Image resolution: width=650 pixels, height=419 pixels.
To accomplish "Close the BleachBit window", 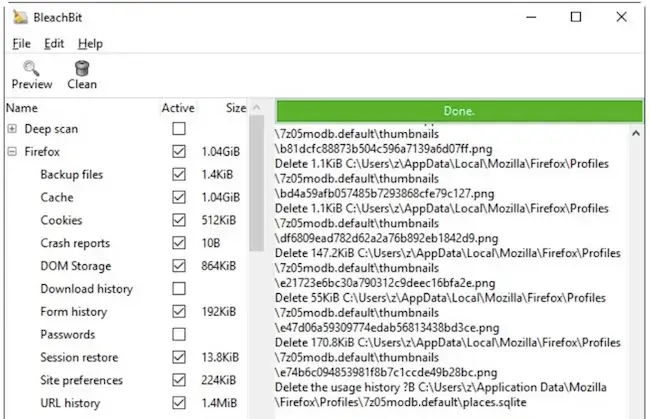I will pyautogui.click(x=621, y=17).
